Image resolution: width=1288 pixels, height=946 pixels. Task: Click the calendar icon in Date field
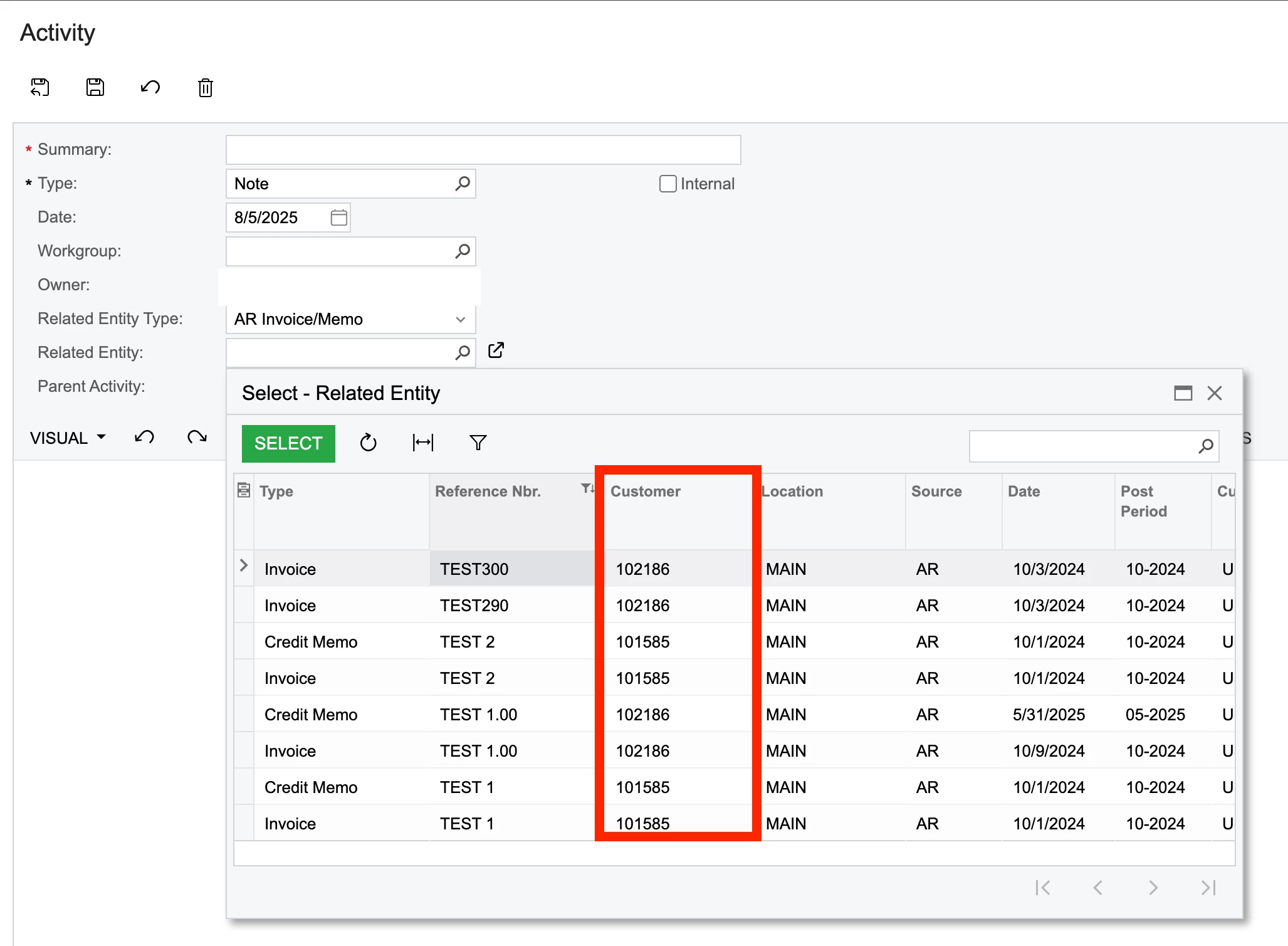(x=338, y=218)
